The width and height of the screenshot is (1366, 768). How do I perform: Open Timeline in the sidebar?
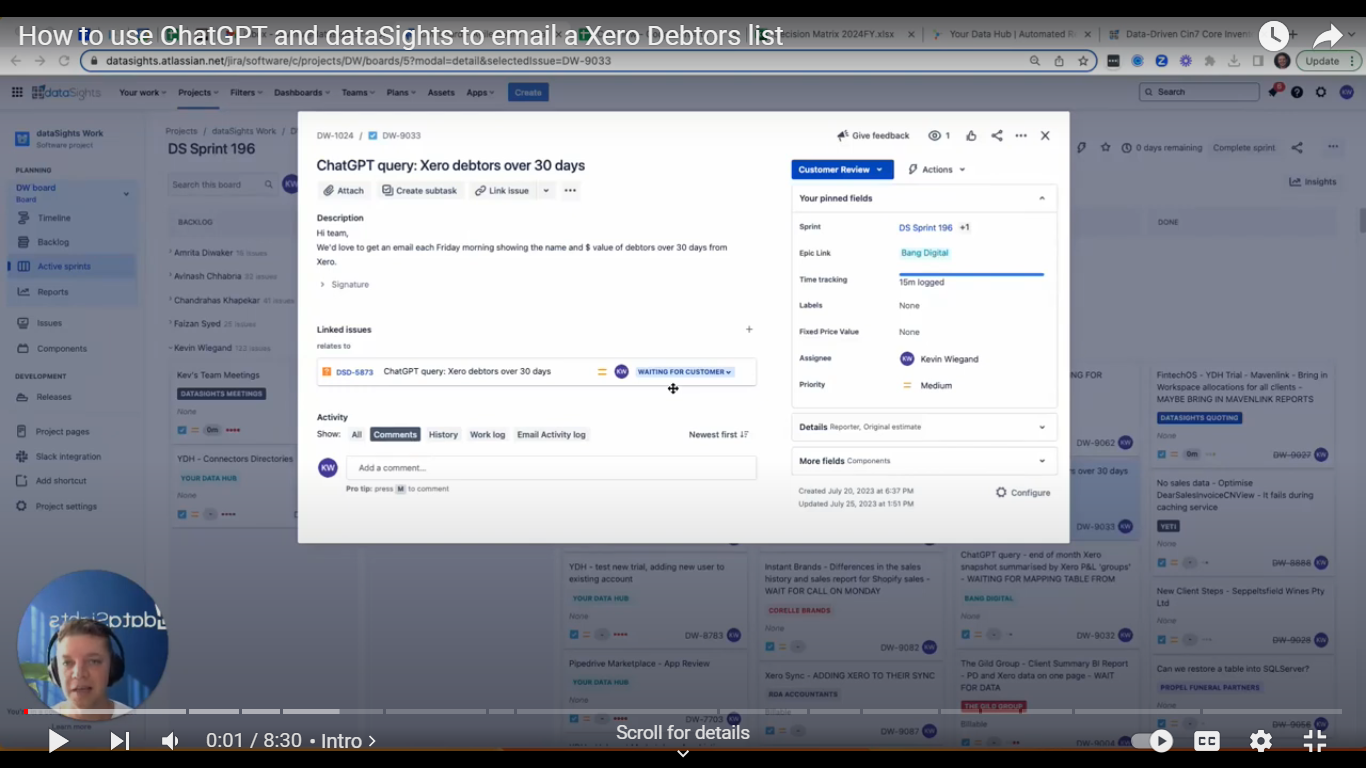point(54,218)
